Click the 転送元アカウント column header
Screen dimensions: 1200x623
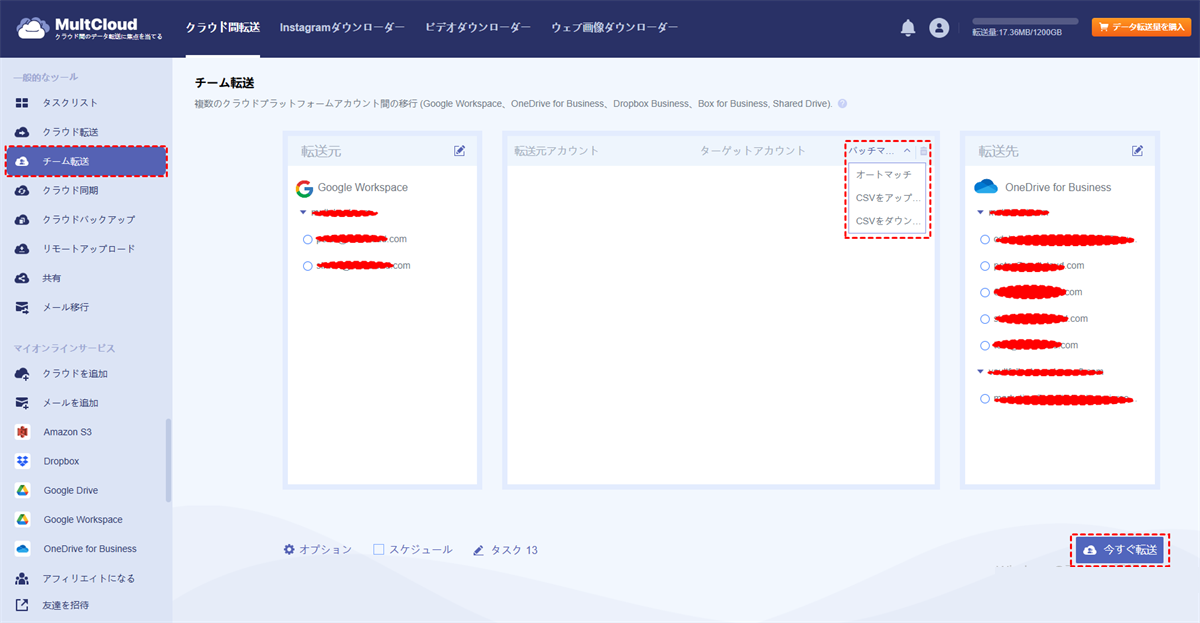[556, 151]
